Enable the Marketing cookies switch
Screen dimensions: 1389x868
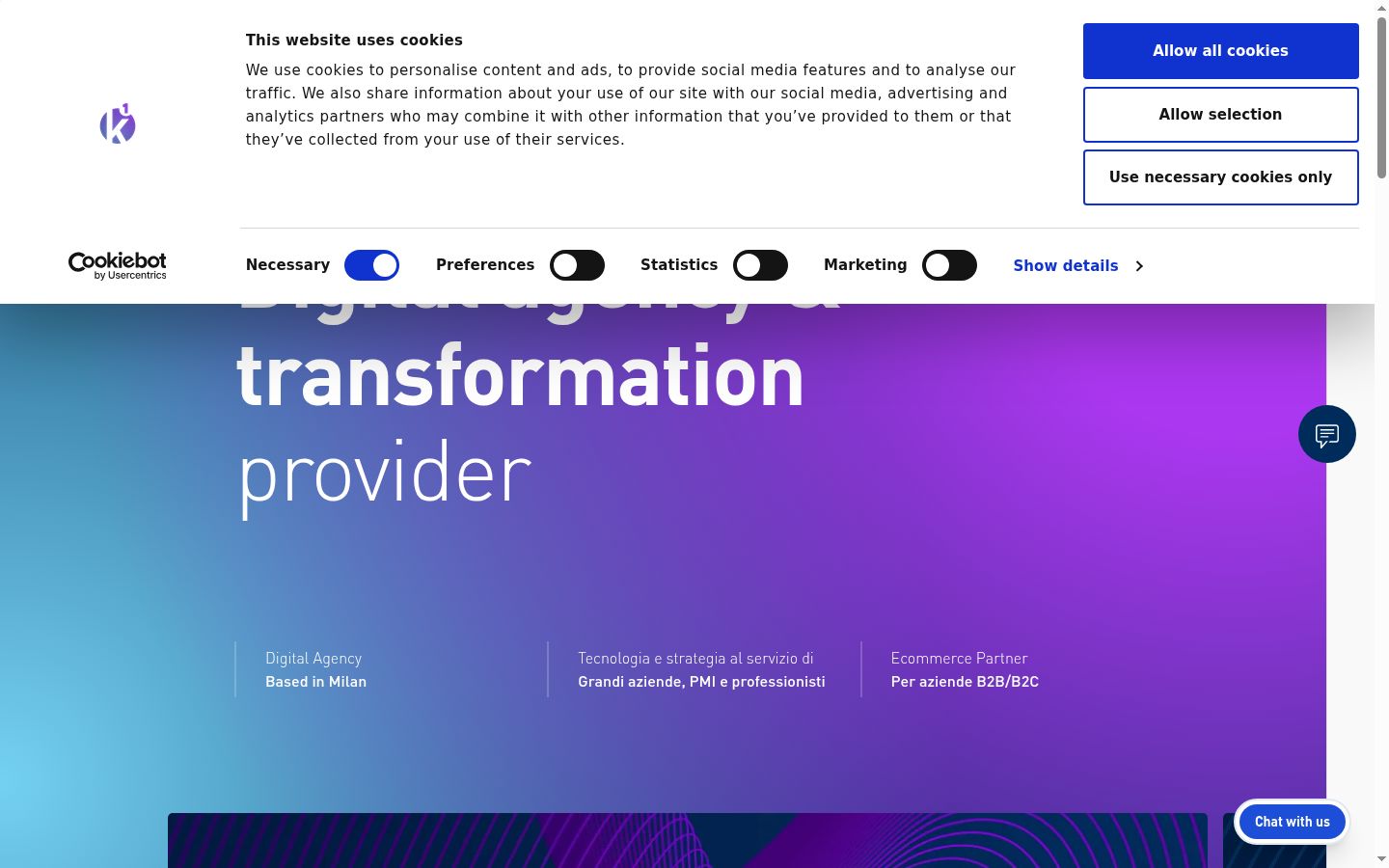coord(949,265)
